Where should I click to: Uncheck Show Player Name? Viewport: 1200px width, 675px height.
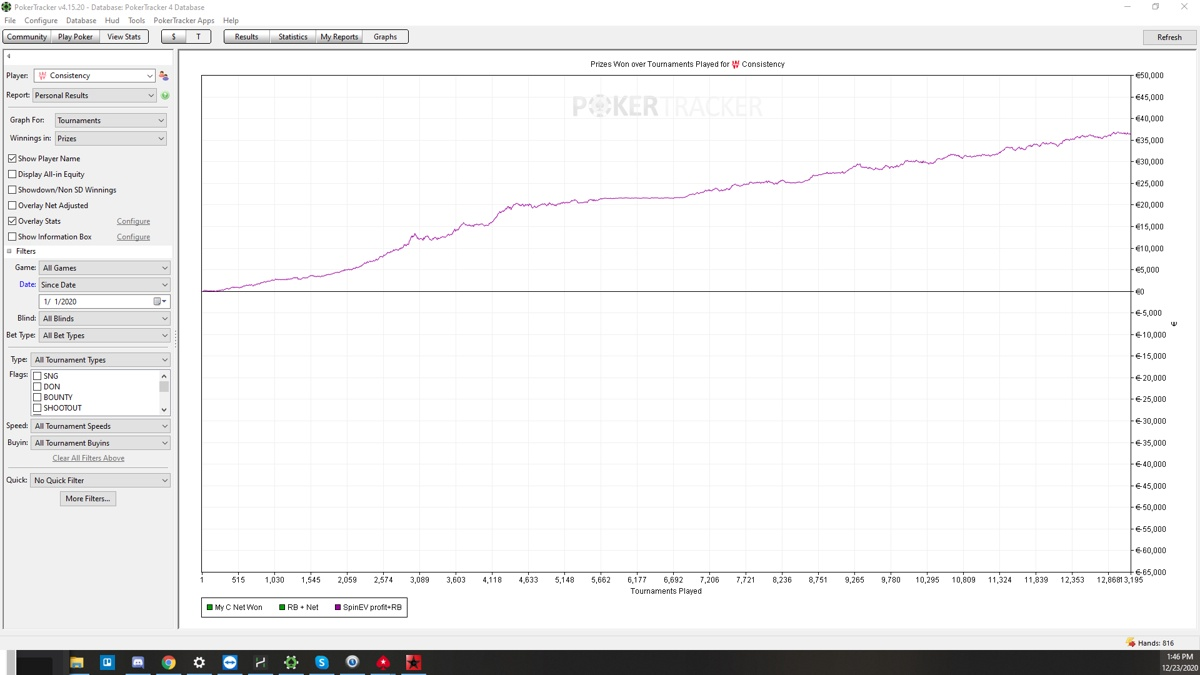(12, 158)
